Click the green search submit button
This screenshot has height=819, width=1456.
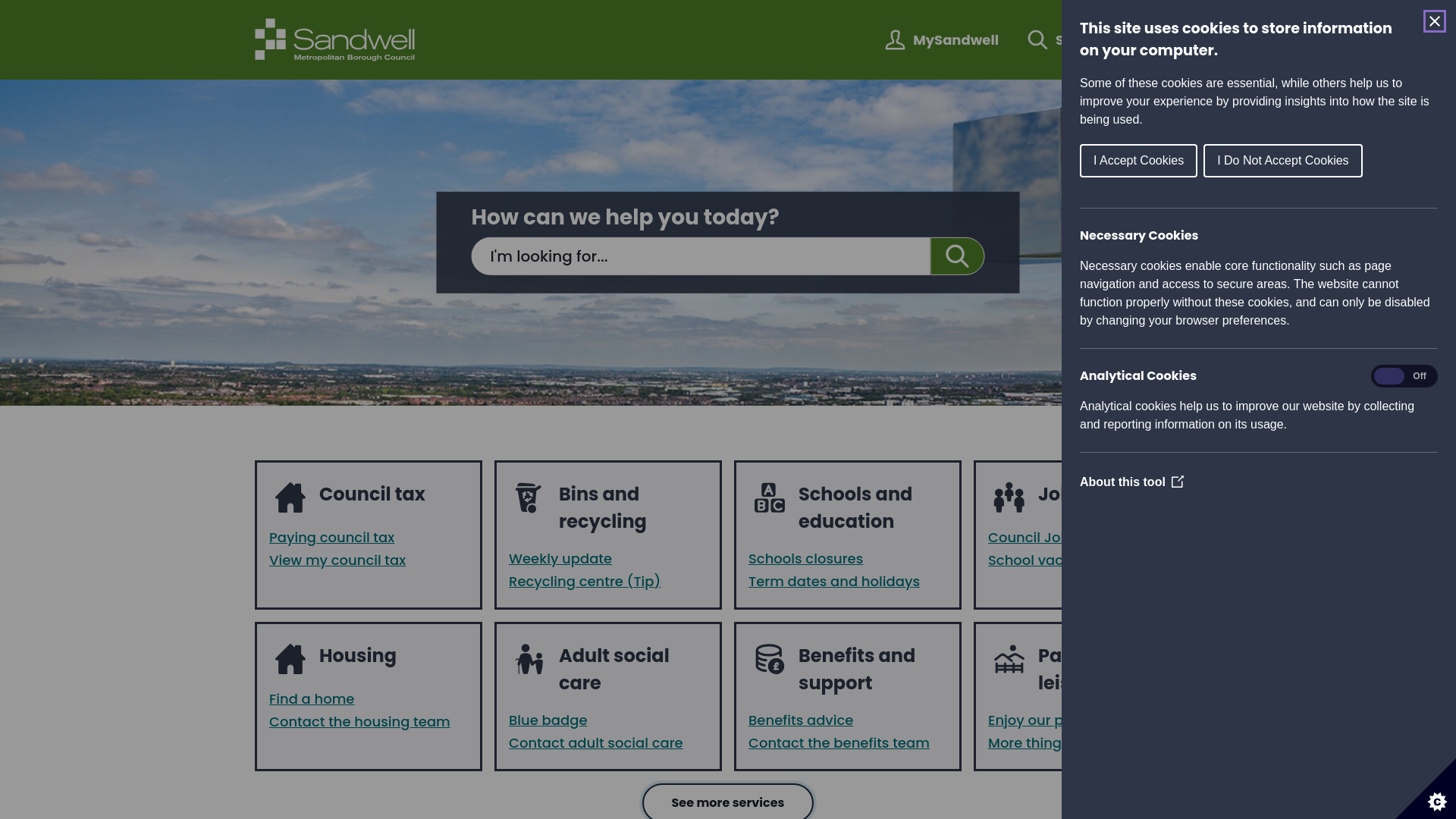(x=957, y=256)
